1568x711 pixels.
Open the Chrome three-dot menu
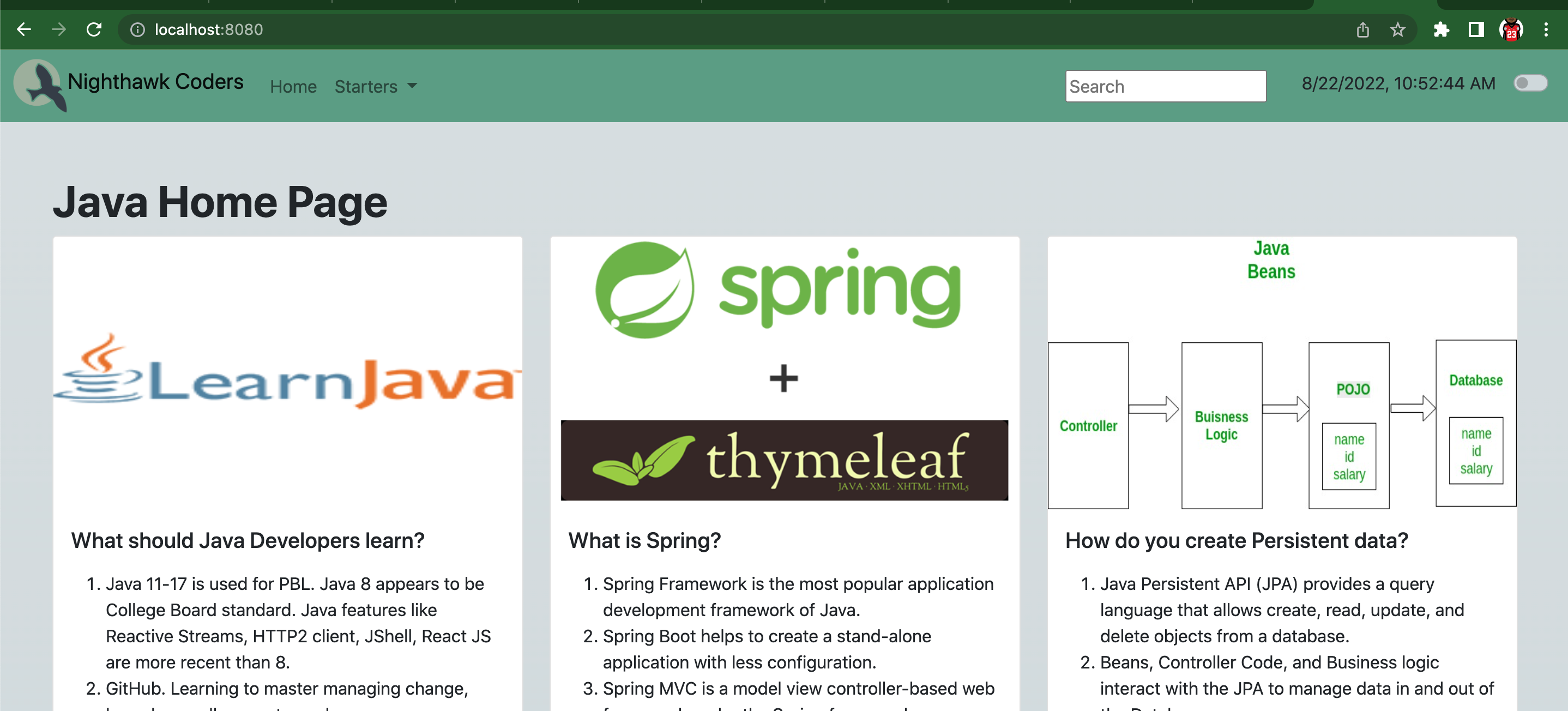pos(1546,29)
